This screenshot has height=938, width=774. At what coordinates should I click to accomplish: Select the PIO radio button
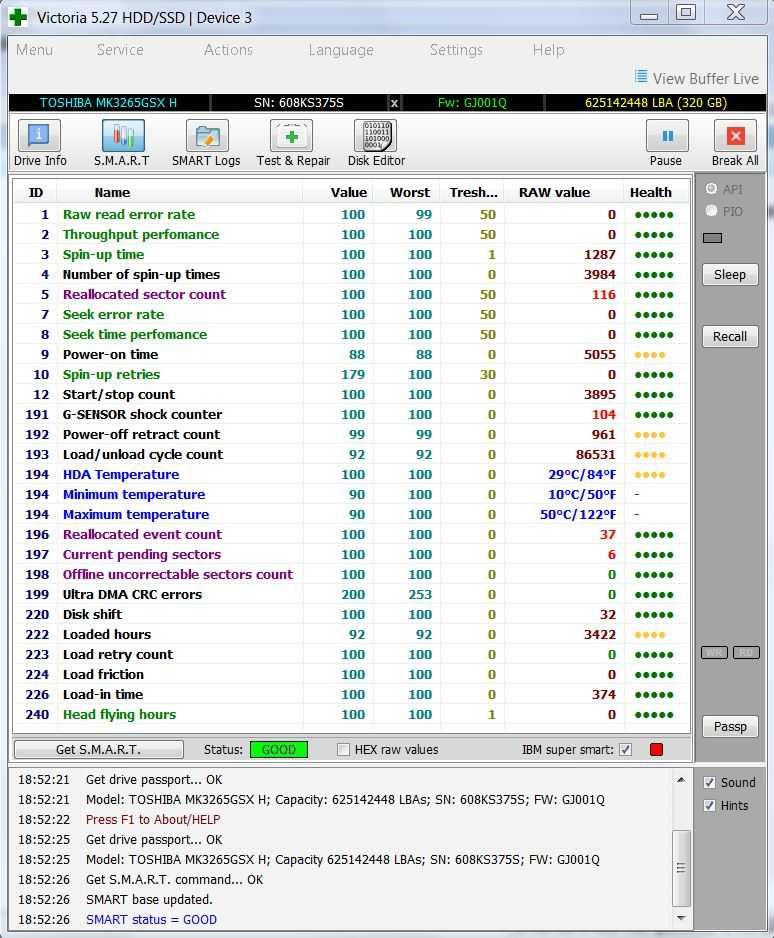coord(711,211)
